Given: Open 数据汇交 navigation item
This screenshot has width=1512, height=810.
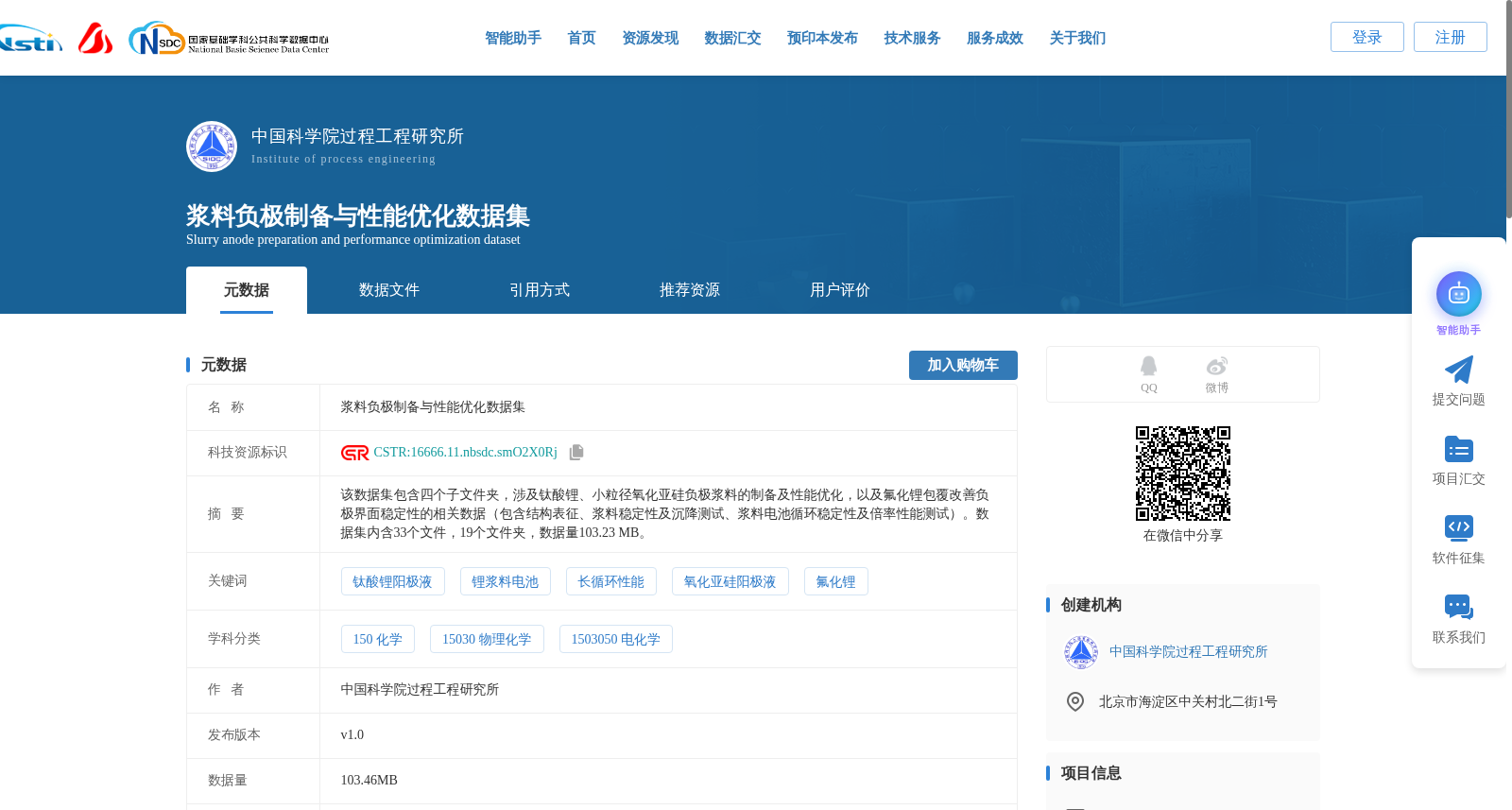Looking at the screenshot, I should tap(732, 38).
